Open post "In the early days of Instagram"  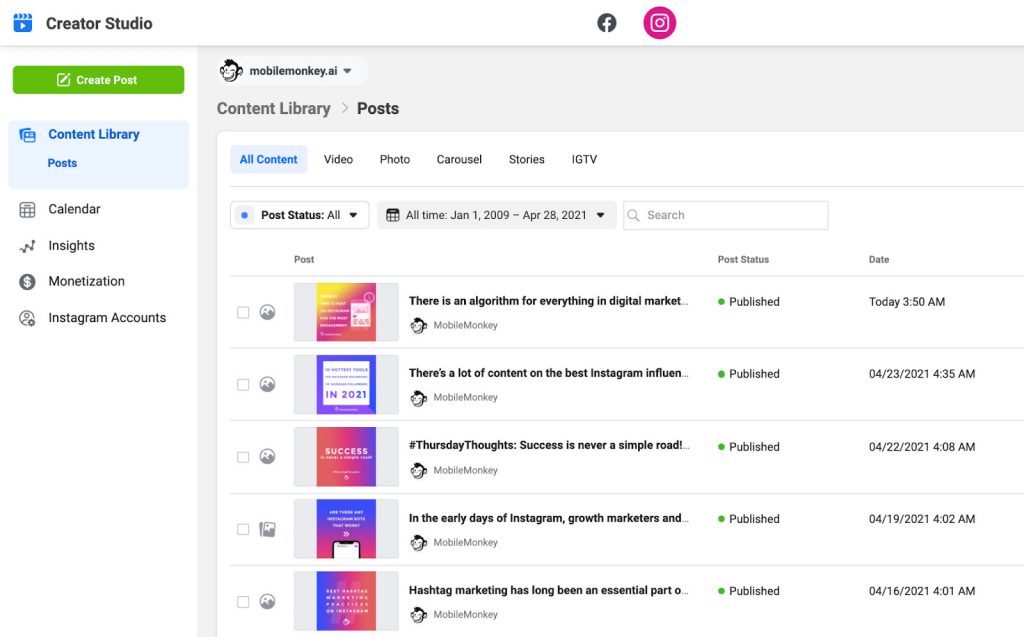(549, 518)
